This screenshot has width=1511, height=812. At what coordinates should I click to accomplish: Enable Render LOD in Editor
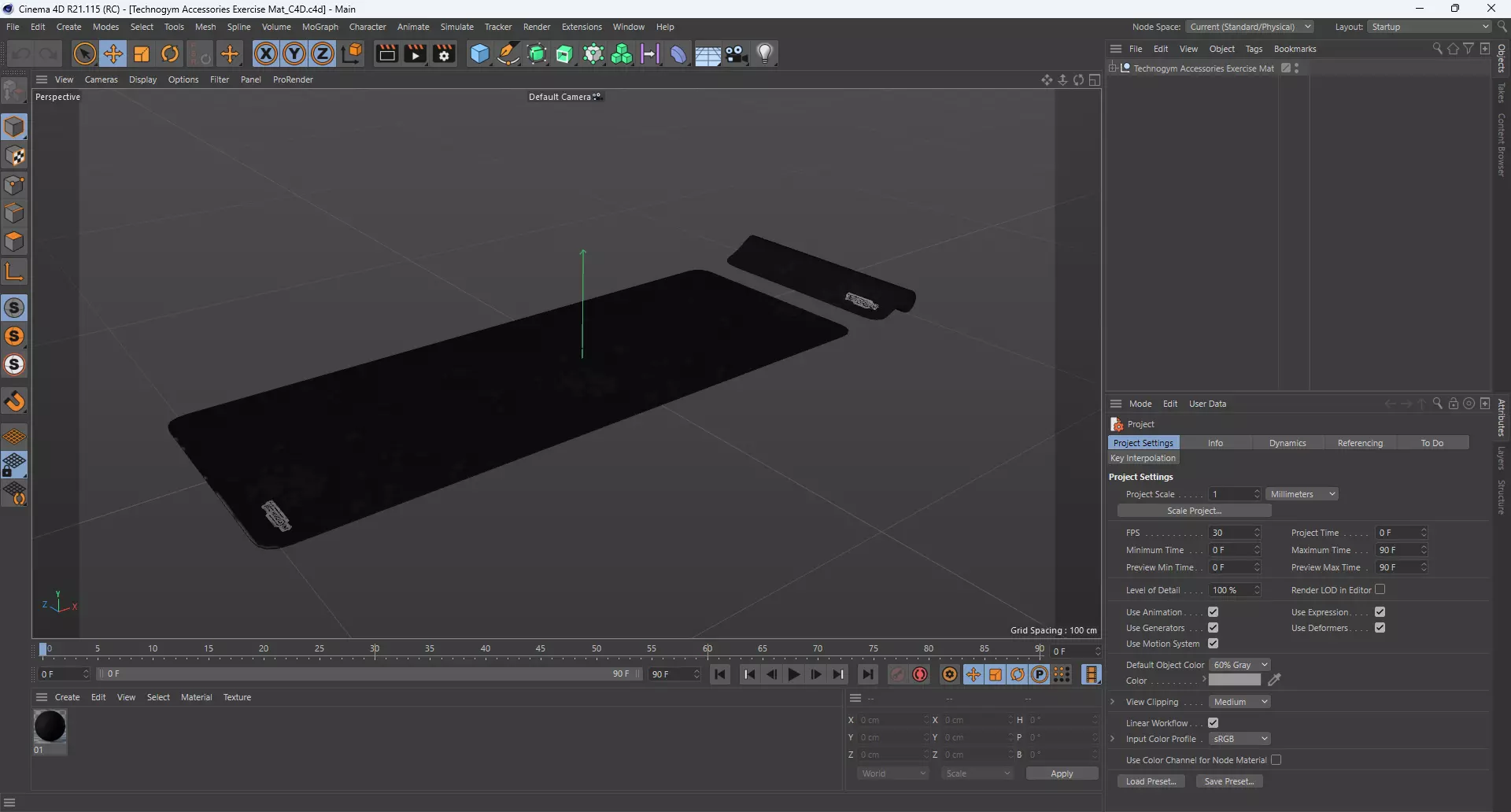tap(1380, 589)
